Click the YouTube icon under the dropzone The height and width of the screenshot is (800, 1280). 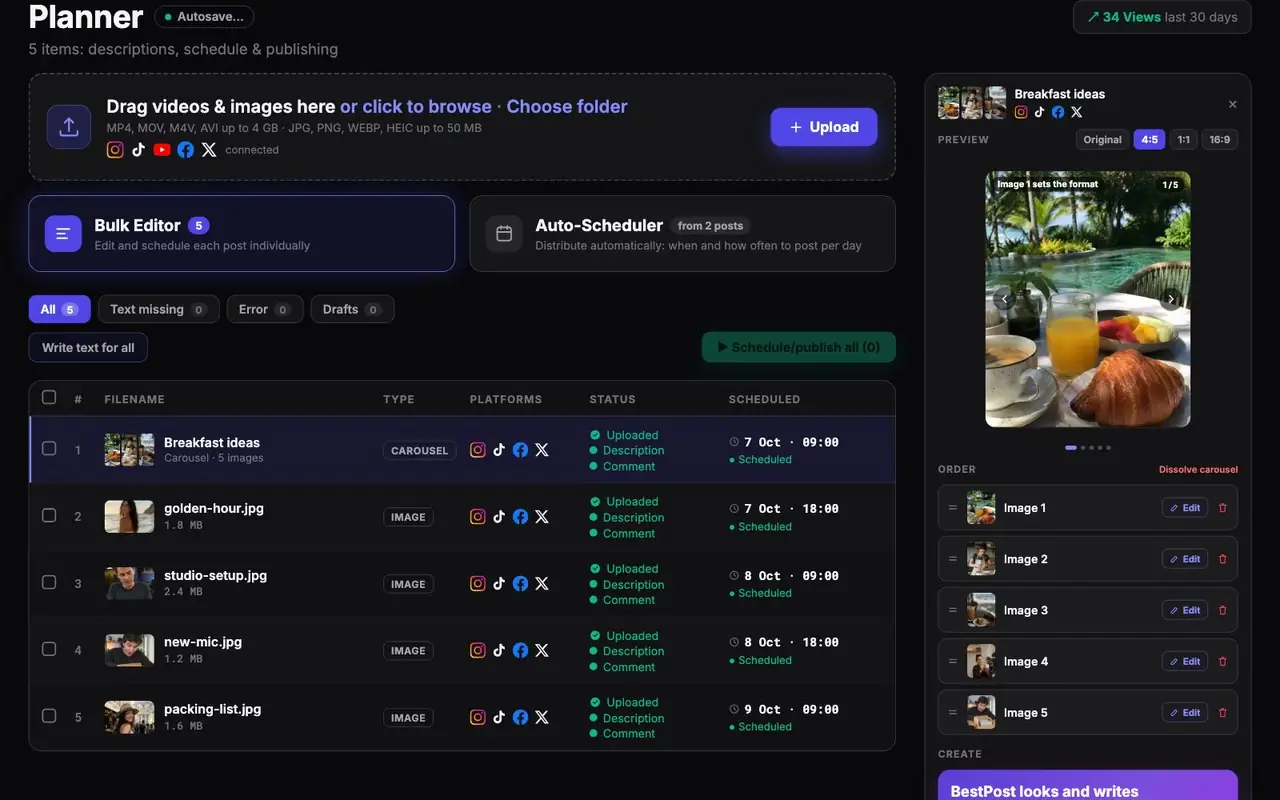pyautogui.click(x=162, y=150)
